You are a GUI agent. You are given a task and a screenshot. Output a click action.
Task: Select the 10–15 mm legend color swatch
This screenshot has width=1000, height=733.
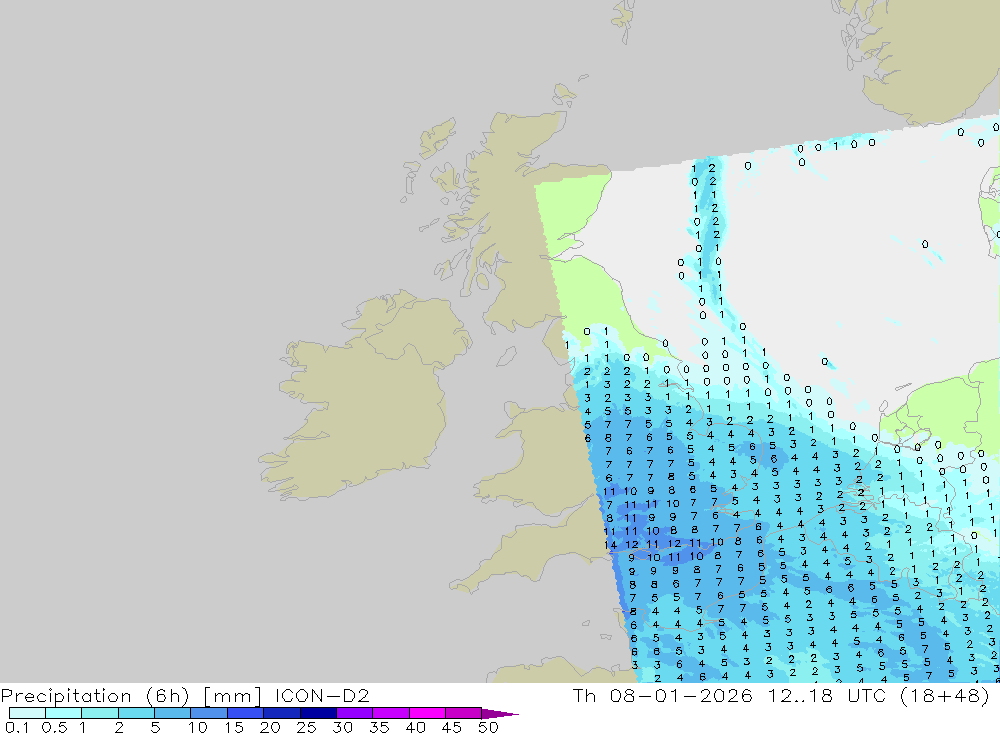[209, 713]
